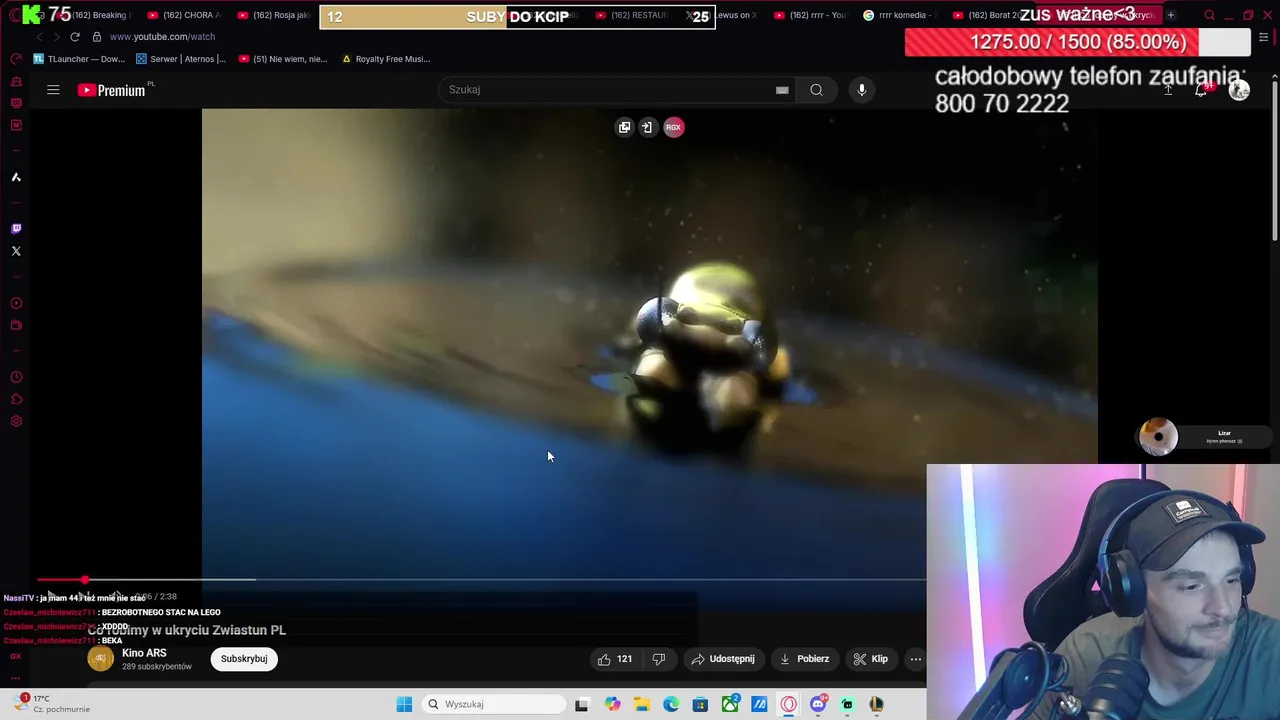This screenshot has width=1280, height=720.
Task: Open Microsoft Store from taskbar
Action: coord(700,704)
